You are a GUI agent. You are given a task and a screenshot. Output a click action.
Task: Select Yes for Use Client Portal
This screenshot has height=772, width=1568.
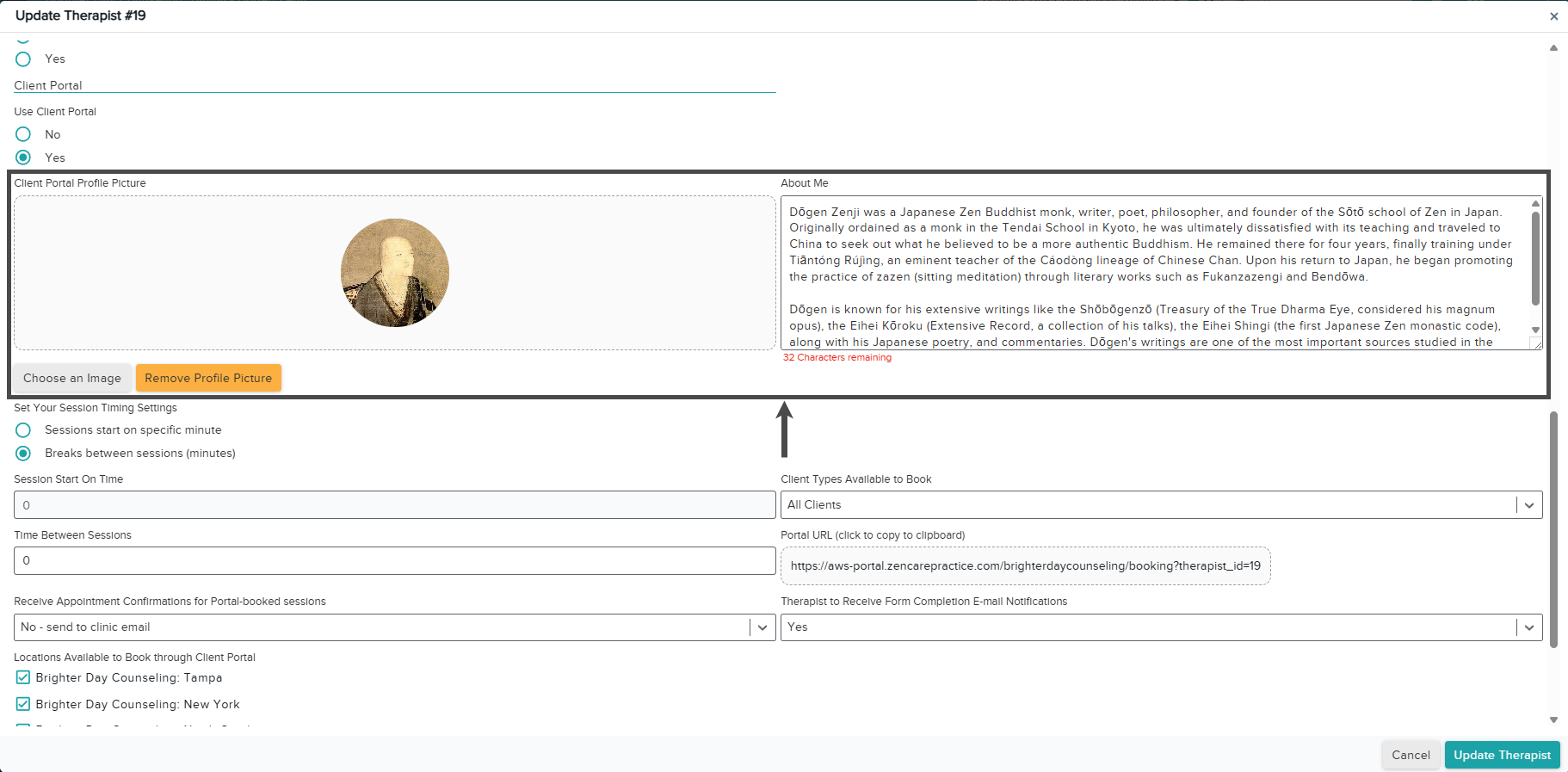(x=23, y=157)
